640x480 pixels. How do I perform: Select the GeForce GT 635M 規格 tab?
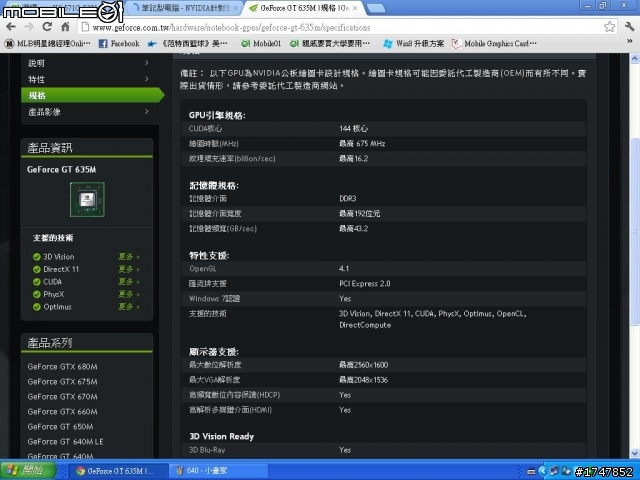click(302, 8)
